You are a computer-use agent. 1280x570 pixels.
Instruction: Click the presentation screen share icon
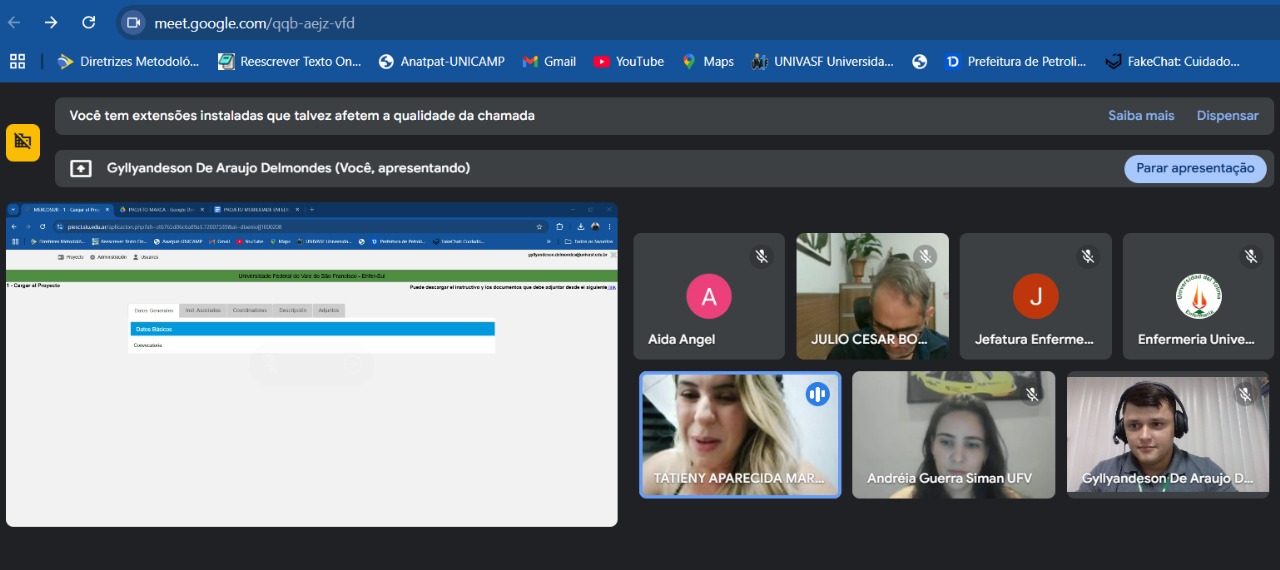(81, 168)
